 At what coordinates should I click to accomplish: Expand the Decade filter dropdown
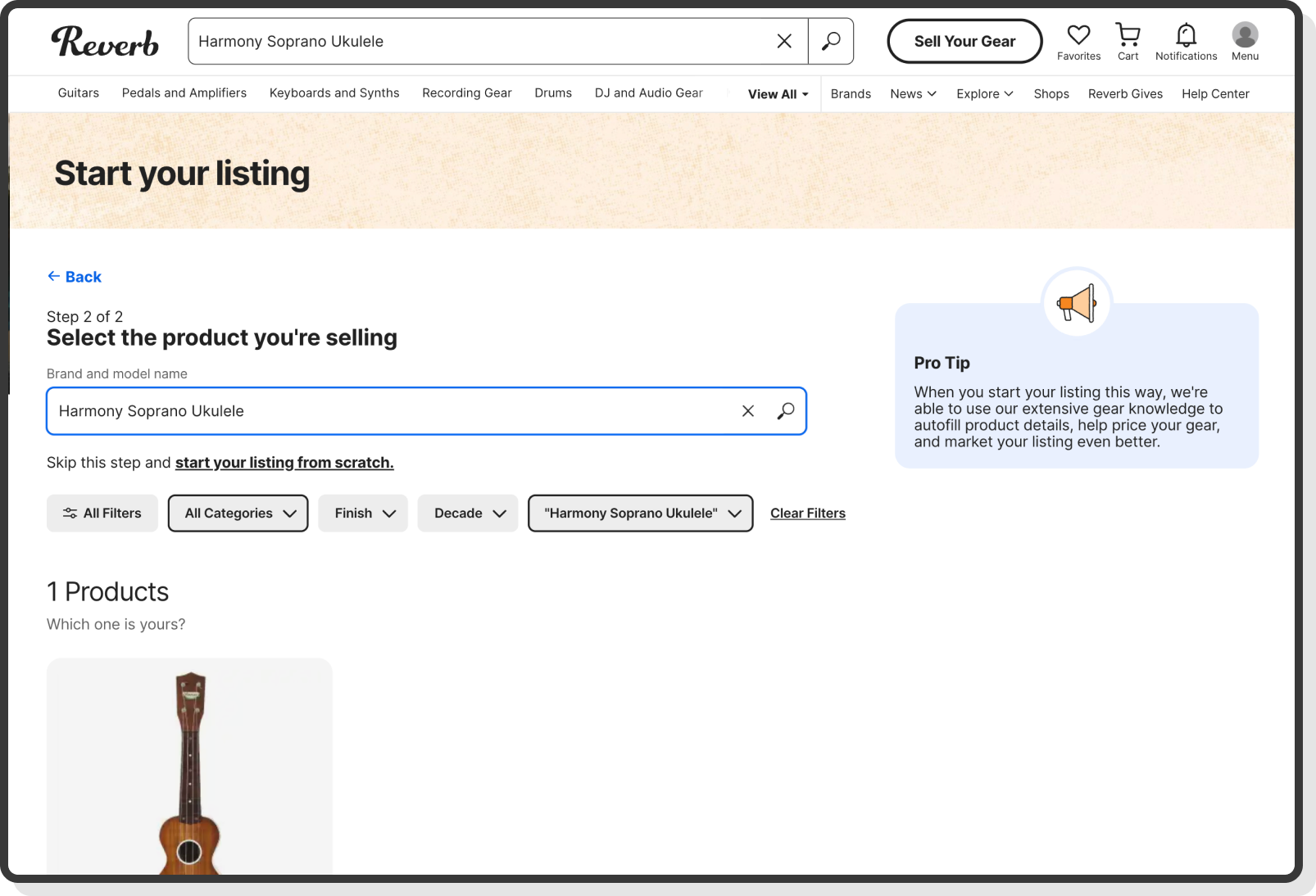coord(468,514)
